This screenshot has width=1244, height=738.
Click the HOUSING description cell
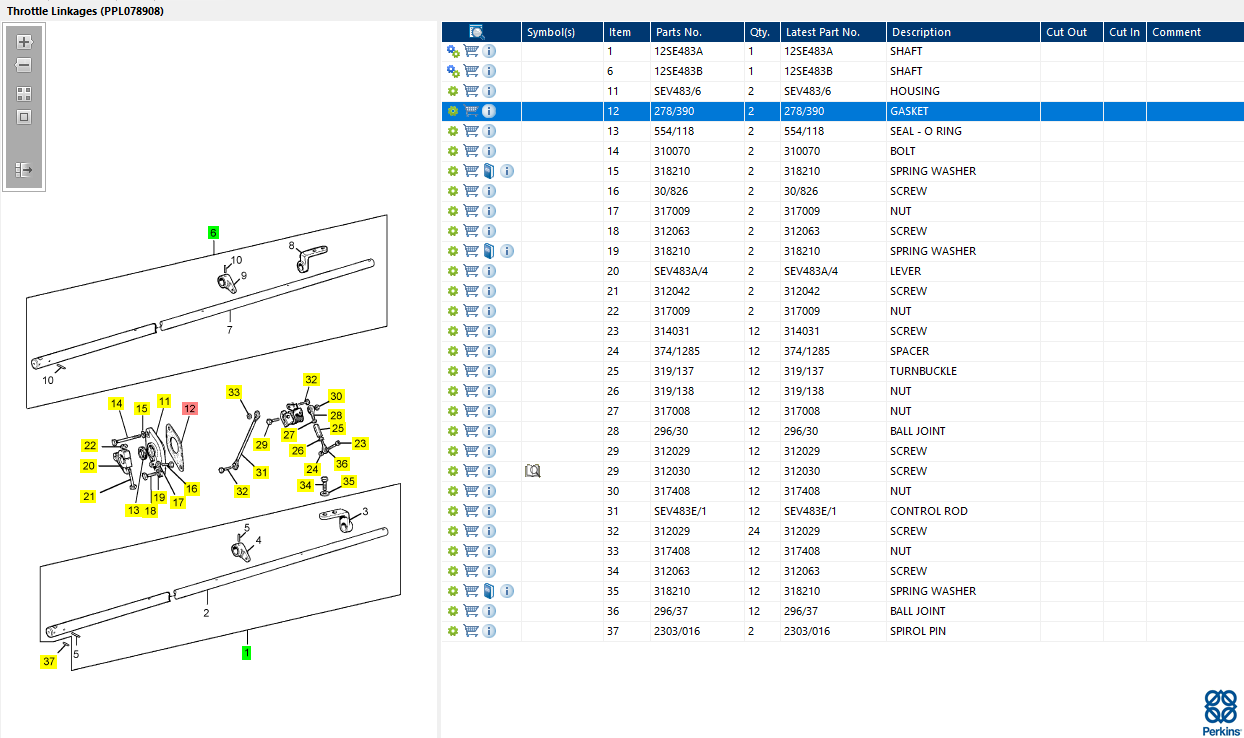click(963, 91)
